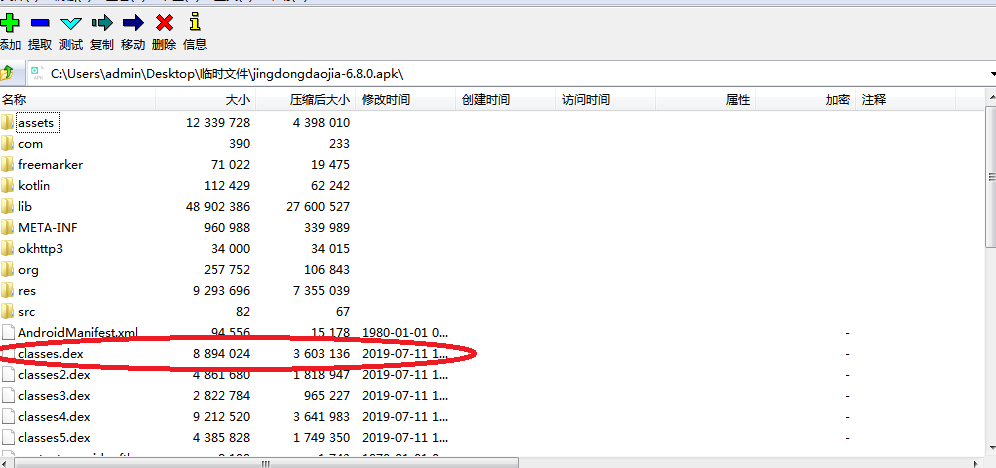Sort by Accessed time (访问时间) header
The width and height of the screenshot is (996, 468).
pyautogui.click(x=605, y=100)
